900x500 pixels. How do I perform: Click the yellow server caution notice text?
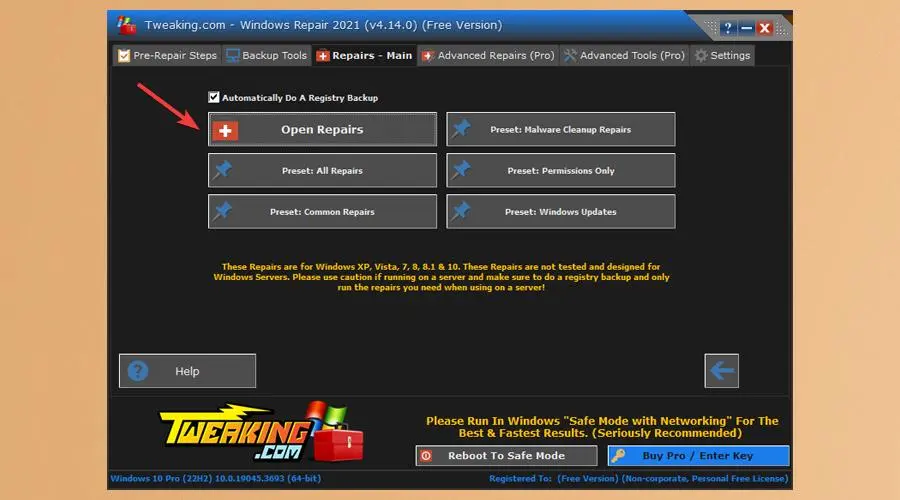[441, 277]
